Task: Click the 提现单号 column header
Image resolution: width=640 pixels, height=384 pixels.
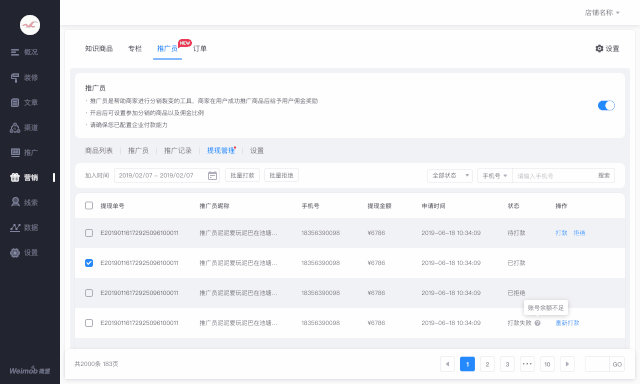Action: pyautogui.click(x=112, y=206)
